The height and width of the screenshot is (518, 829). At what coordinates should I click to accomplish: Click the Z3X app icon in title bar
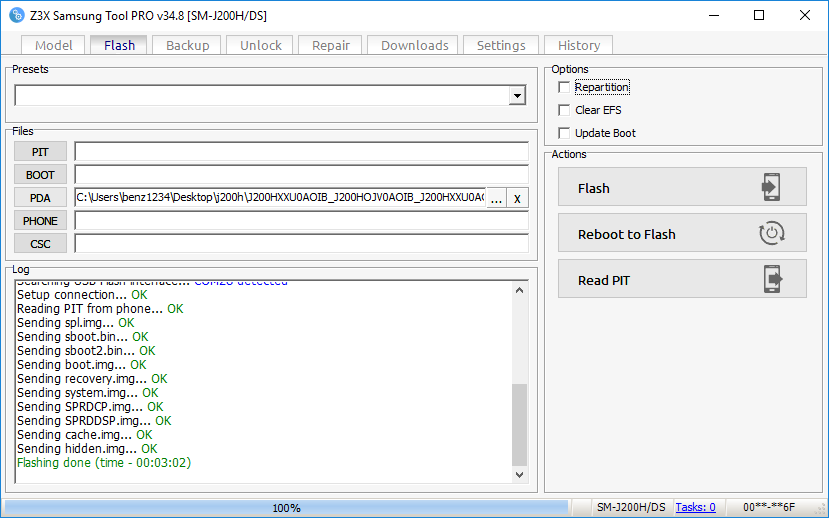(x=17, y=15)
